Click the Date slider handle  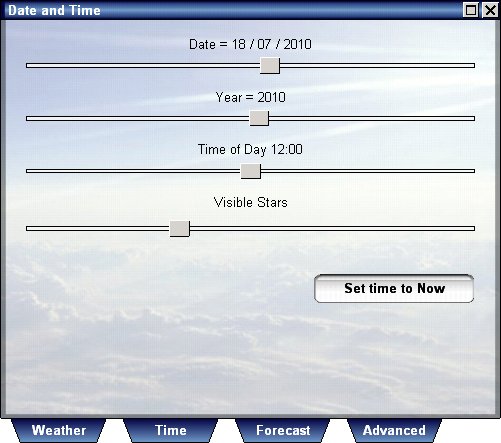270,65
